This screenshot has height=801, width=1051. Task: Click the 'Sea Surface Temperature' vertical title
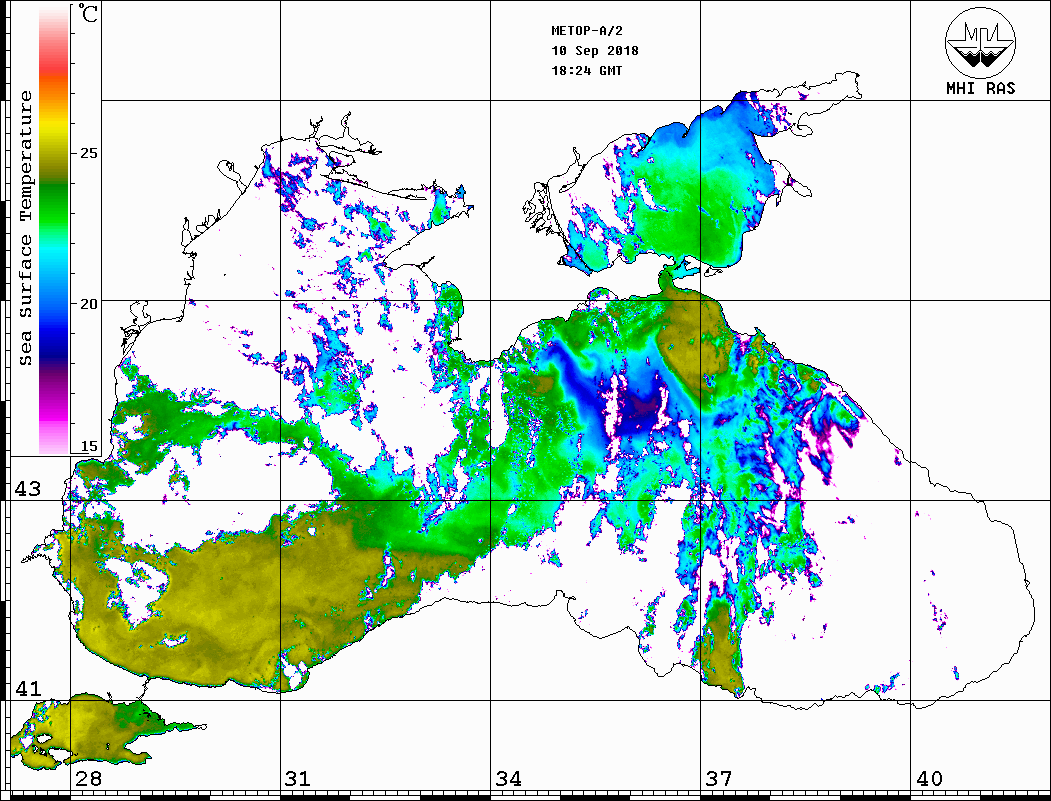tap(25, 229)
